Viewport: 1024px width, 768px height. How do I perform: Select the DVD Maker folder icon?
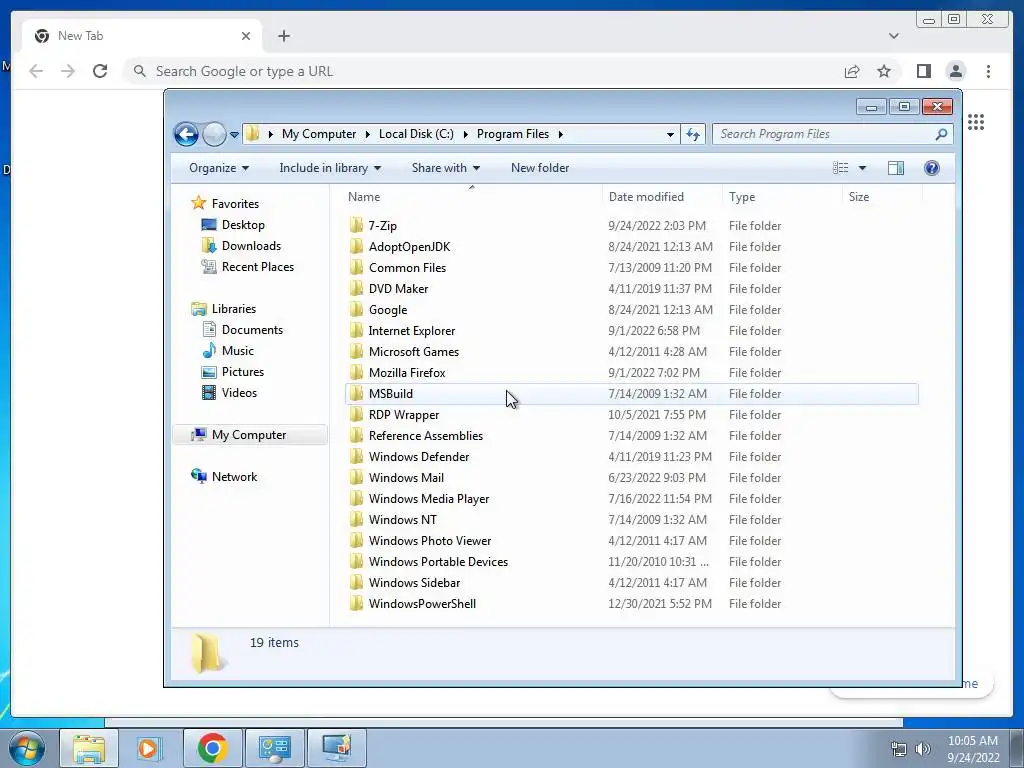tap(356, 289)
